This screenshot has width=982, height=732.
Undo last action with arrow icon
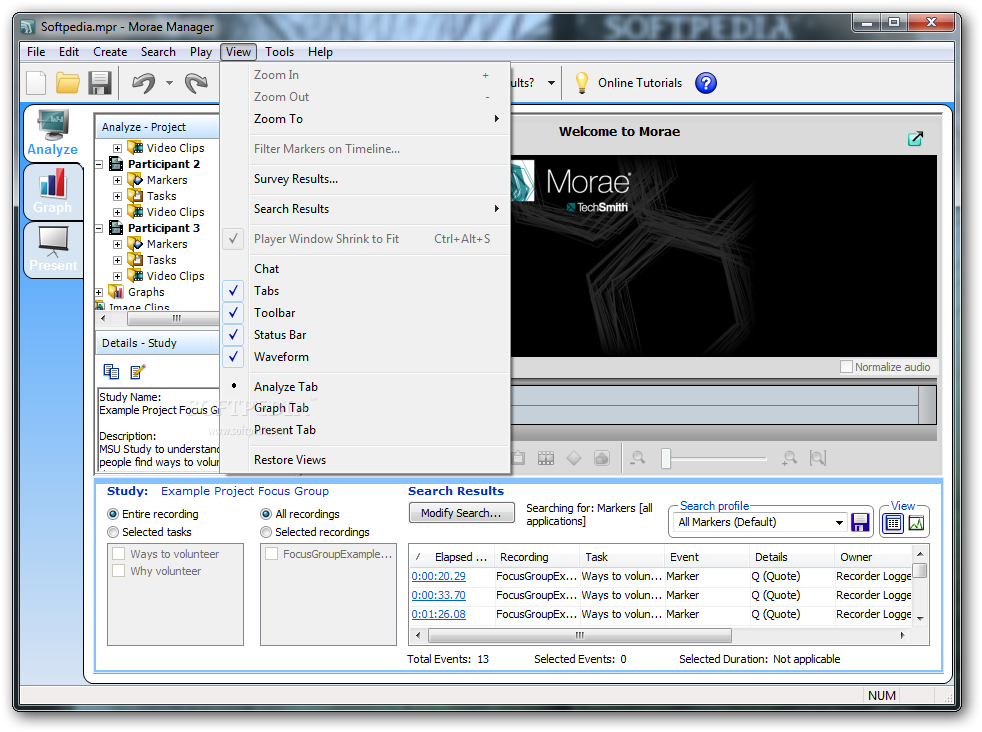point(144,83)
